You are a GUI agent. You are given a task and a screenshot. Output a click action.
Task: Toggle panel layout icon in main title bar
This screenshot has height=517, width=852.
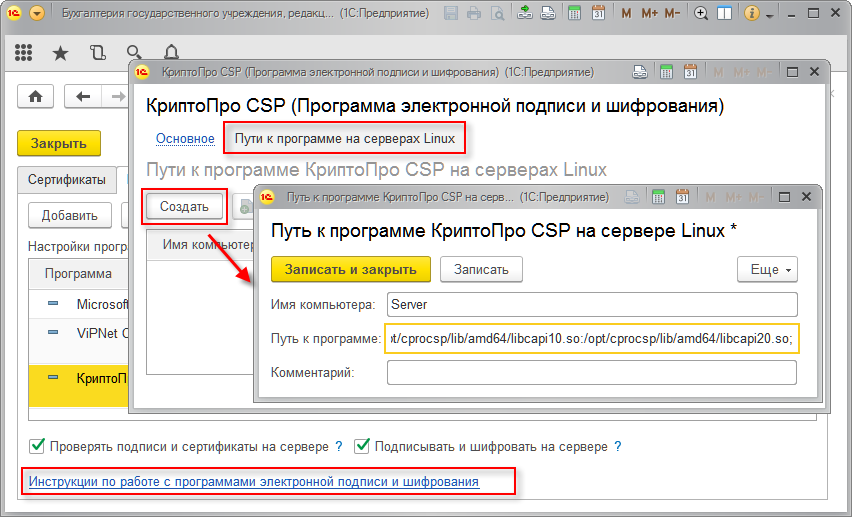(724, 13)
